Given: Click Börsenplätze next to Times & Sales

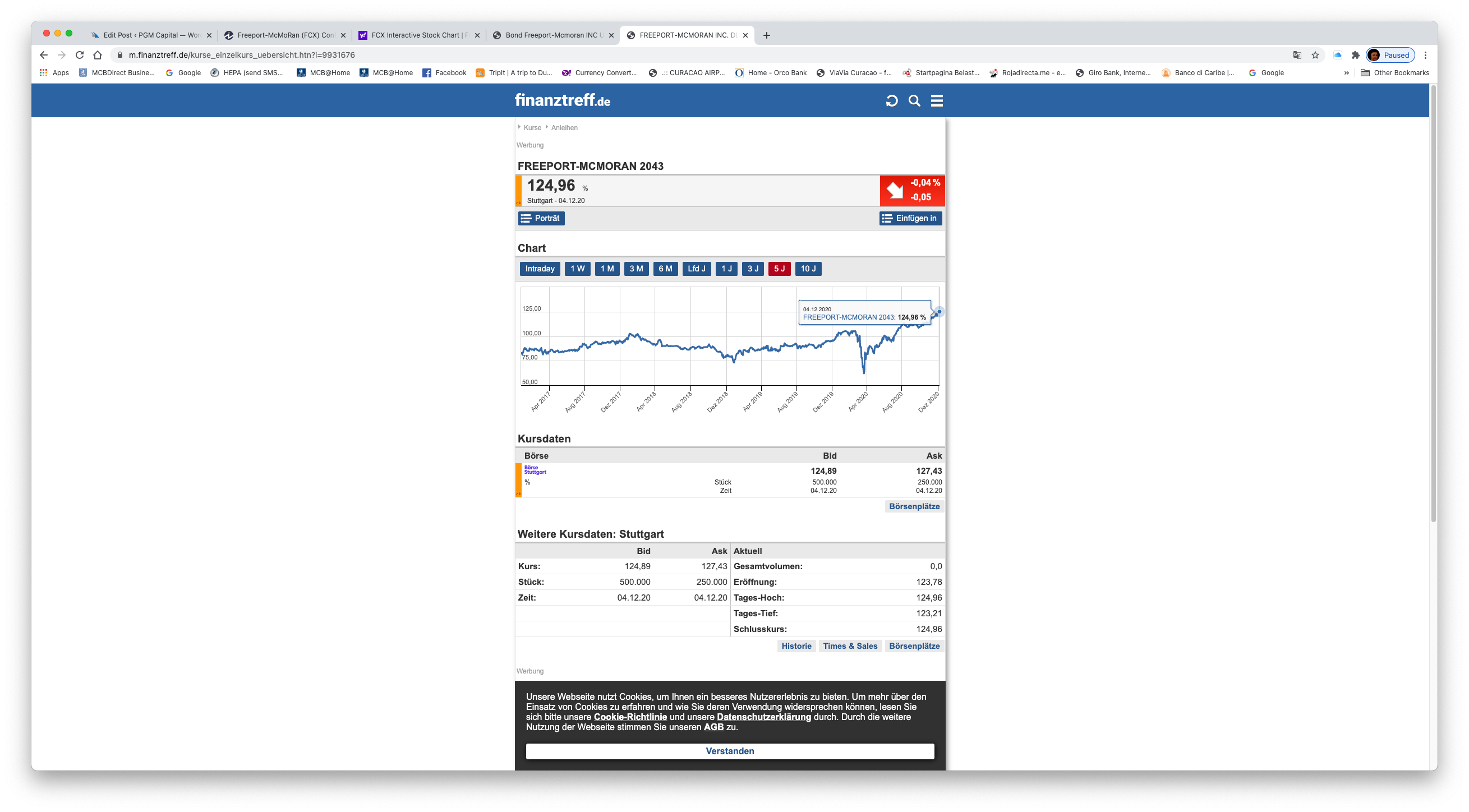Looking at the screenshot, I should tap(914, 646).
